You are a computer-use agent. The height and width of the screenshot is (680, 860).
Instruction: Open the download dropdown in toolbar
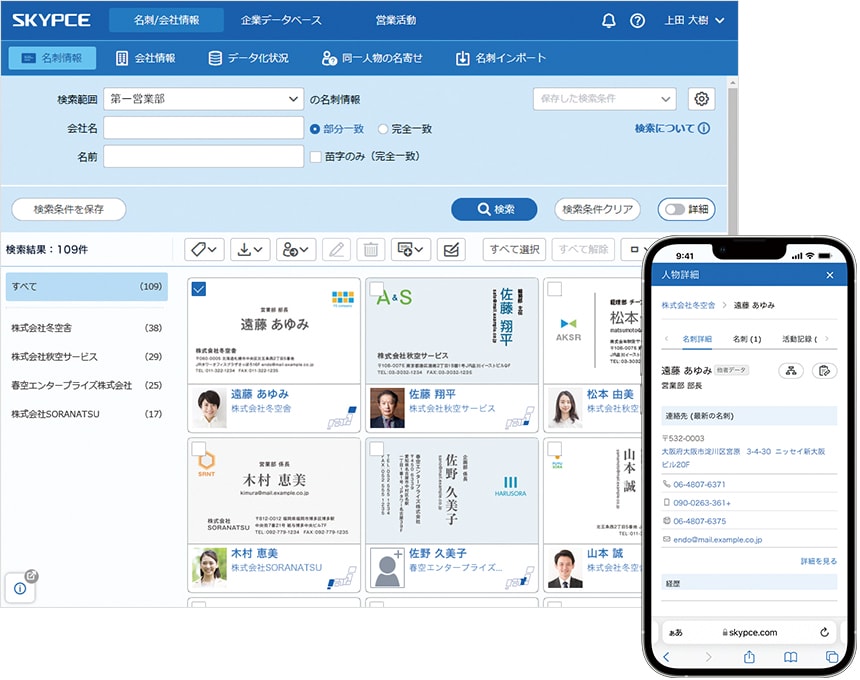(250, 250)
